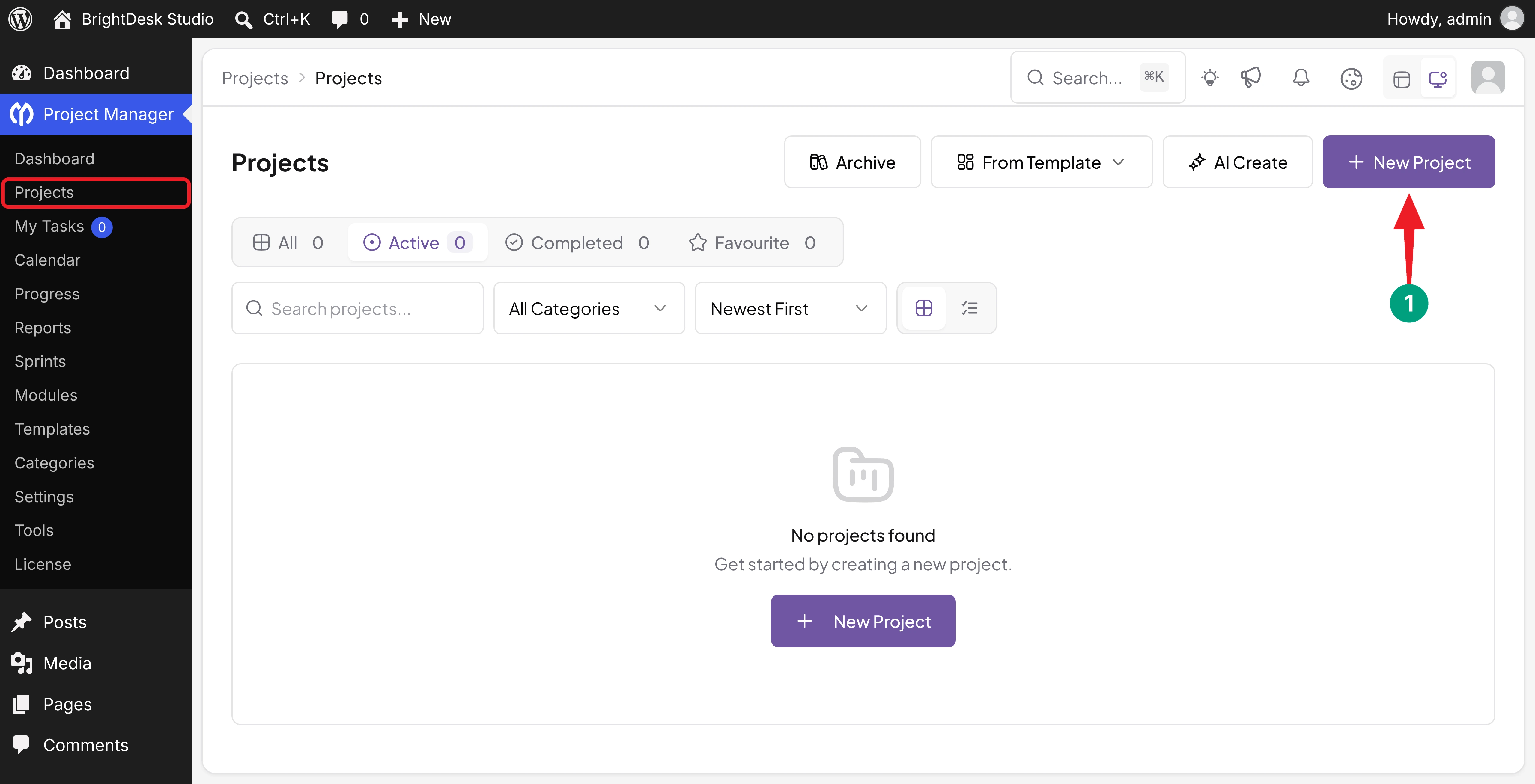Click the top New Project button
The height and width of the screenshot is (784, 1535).
click(x=1409, y=162)
